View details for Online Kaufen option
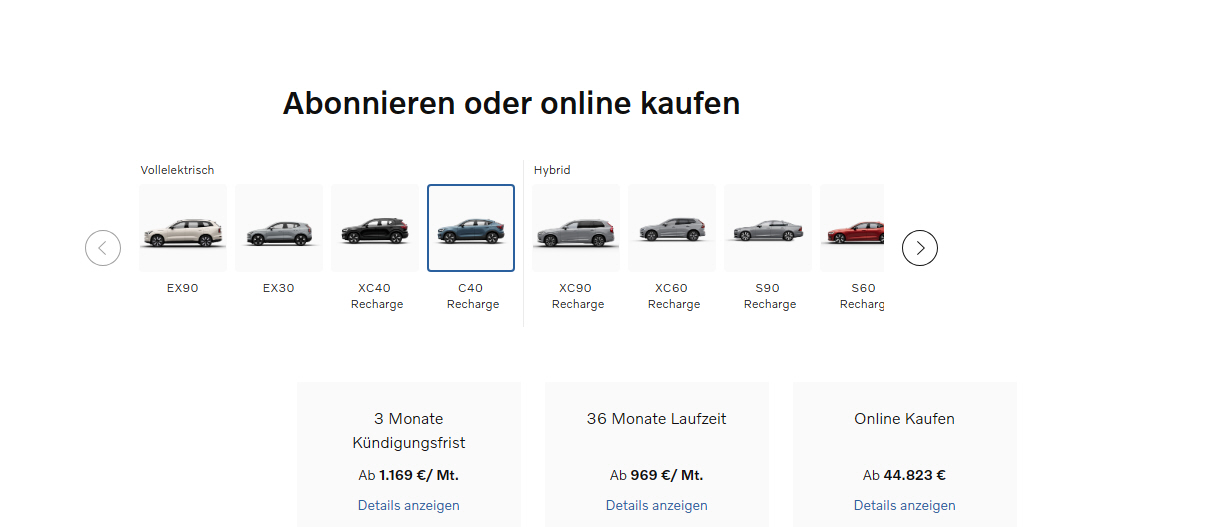Viewport: 1205px width, 527px height. click(904, 506)
